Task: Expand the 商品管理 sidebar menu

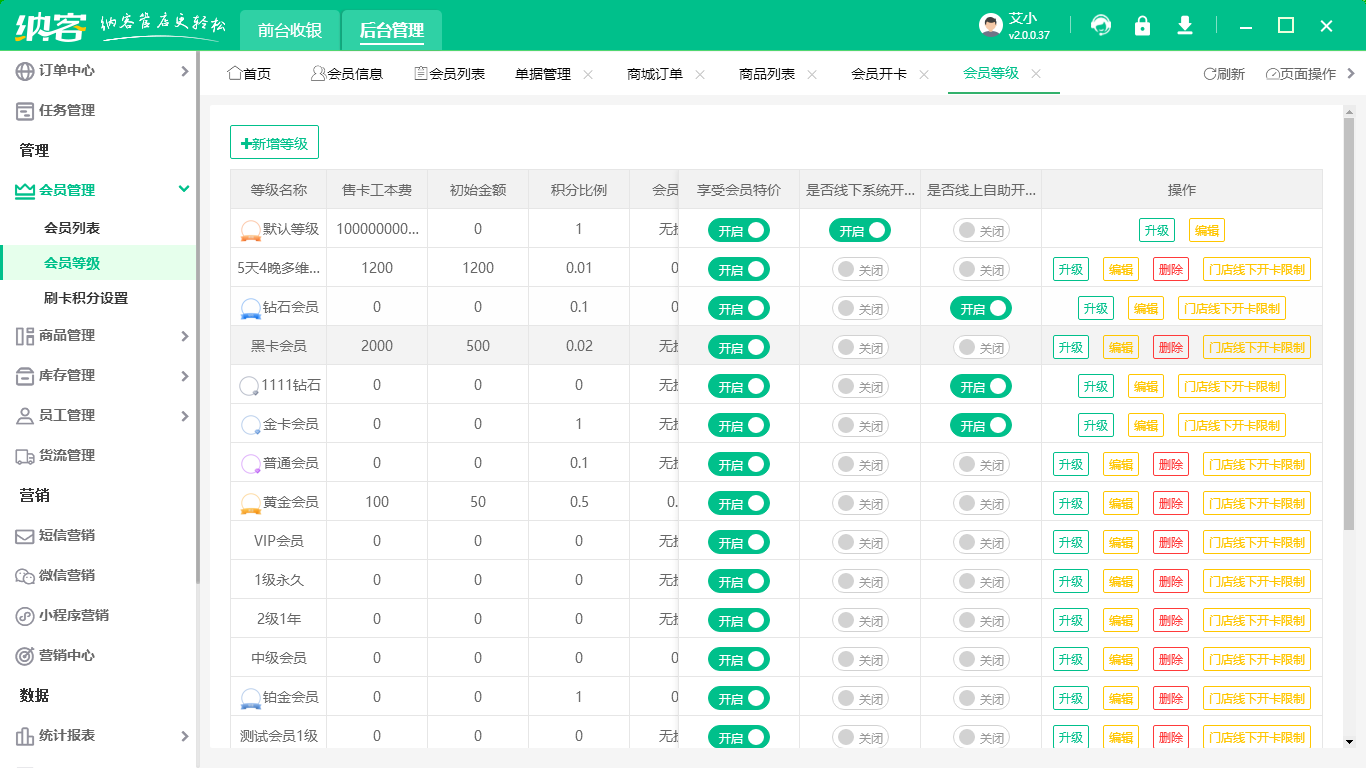Action: [x=70, y=336]
